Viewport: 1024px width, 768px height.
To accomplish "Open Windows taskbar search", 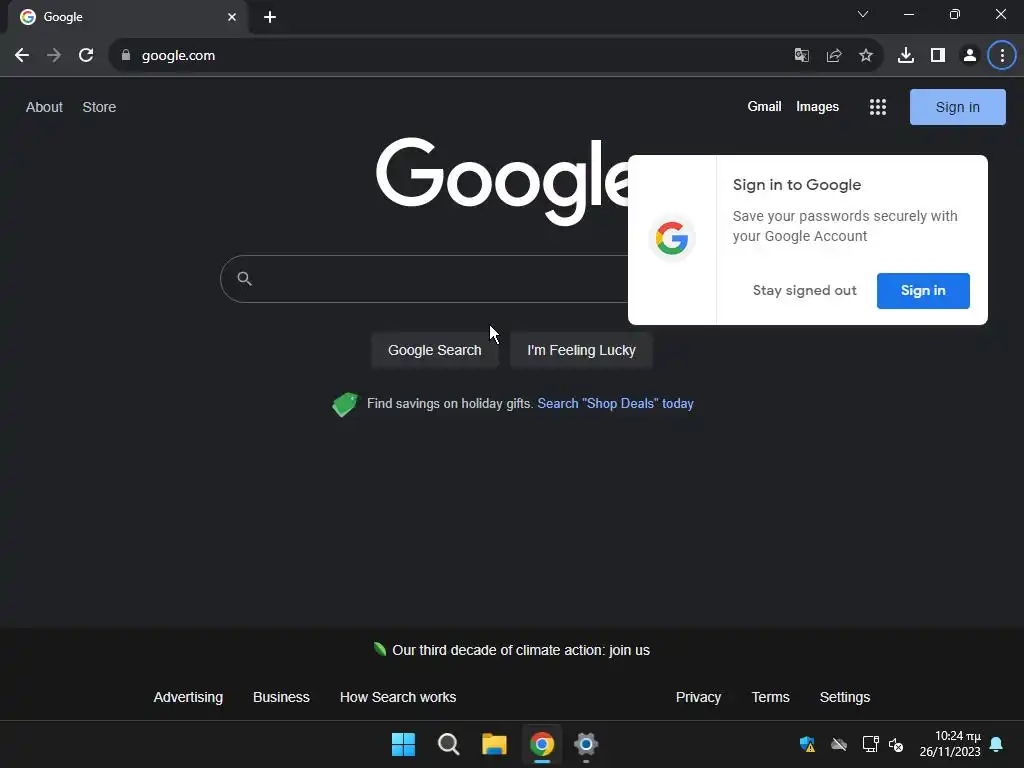I will pyautogui.click(x=449, y=744).
